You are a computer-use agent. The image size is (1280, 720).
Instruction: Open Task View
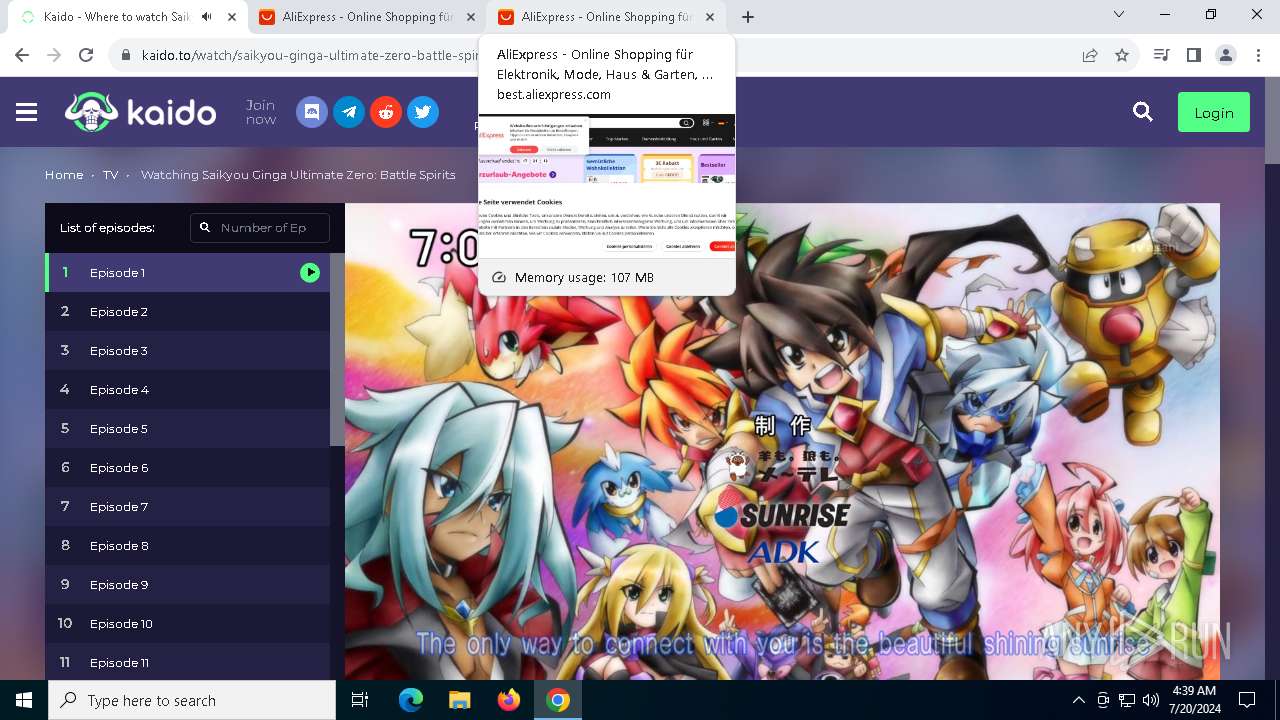pyautogui.click(x=360, y=700)
